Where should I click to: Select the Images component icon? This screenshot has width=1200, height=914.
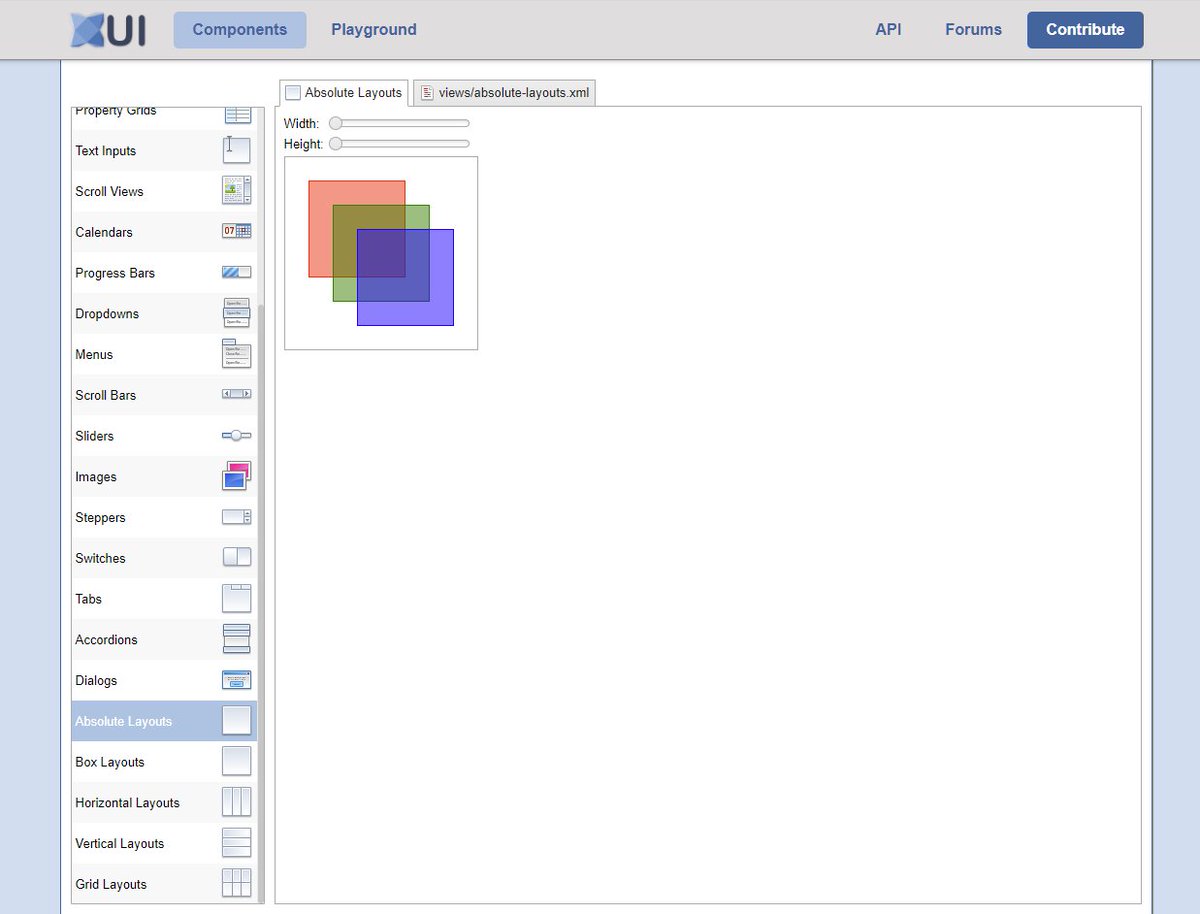point(237,475)
